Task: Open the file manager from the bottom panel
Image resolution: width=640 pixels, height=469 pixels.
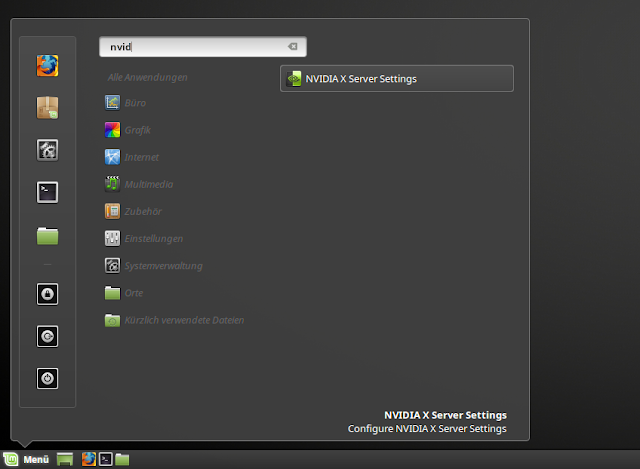Action: (x=122, y=460)
